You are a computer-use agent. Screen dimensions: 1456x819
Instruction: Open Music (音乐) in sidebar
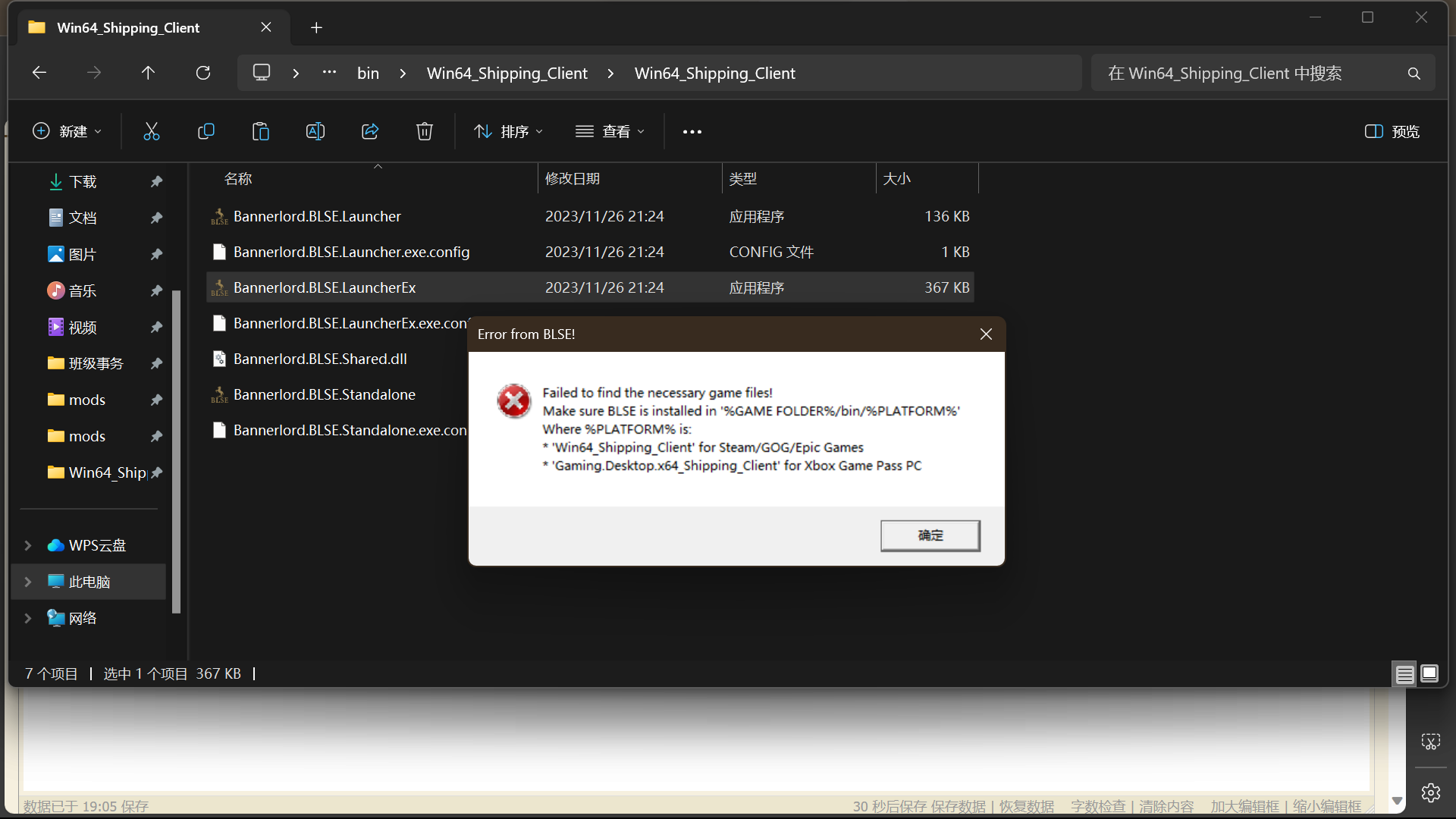pyautogui.click(x=83, y=290)
